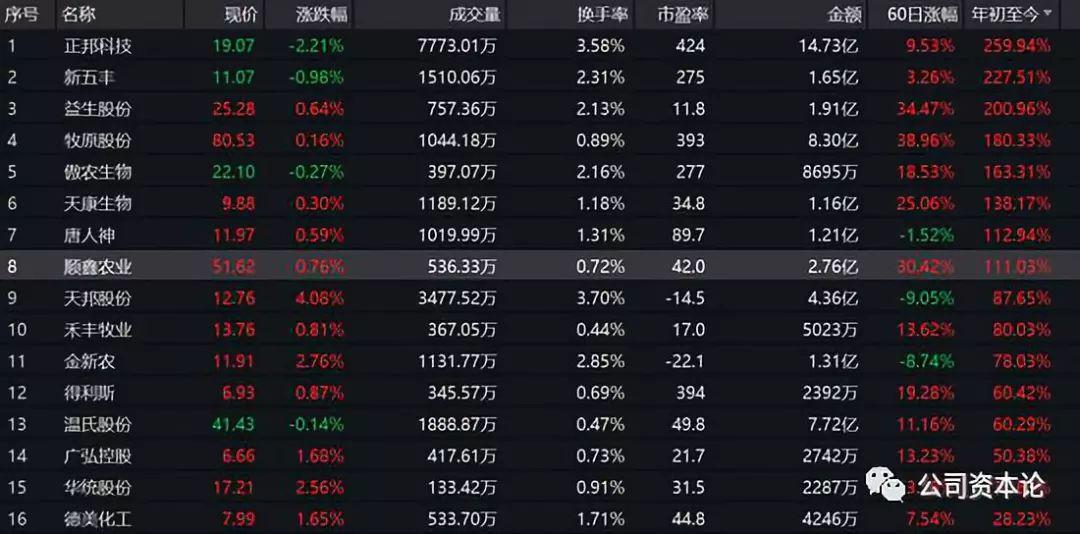Click 60-day change 38.96%
This screenshot has height=534, width=1080.
coord(925,141)
